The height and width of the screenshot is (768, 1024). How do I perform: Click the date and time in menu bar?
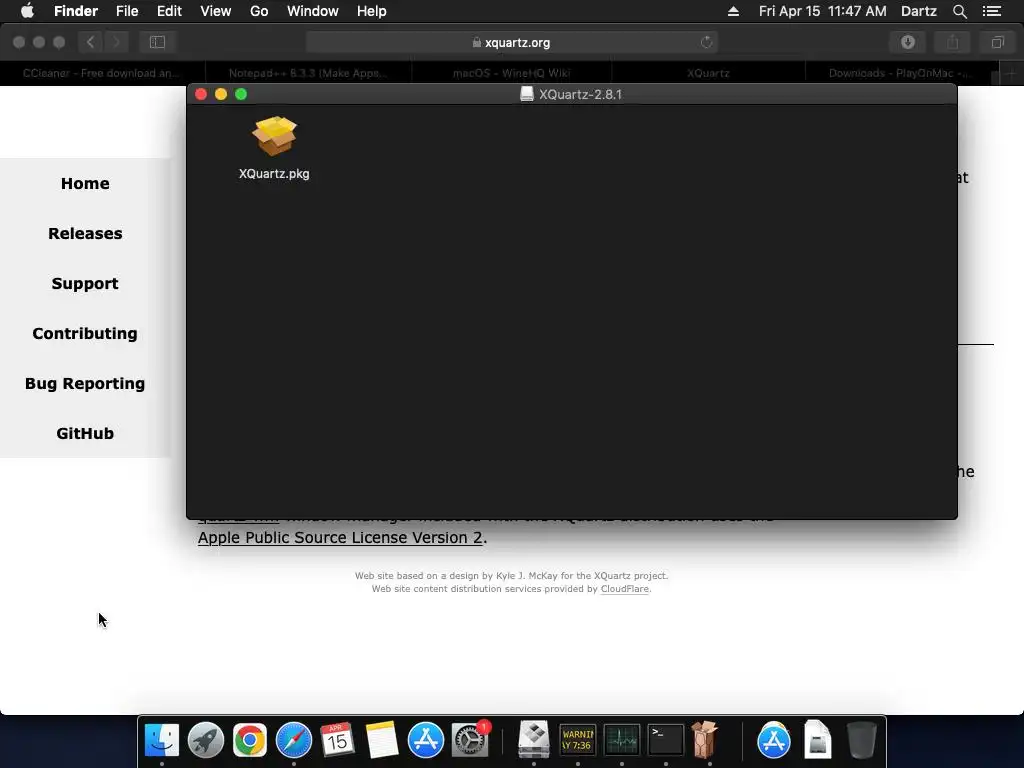(823, 11)
